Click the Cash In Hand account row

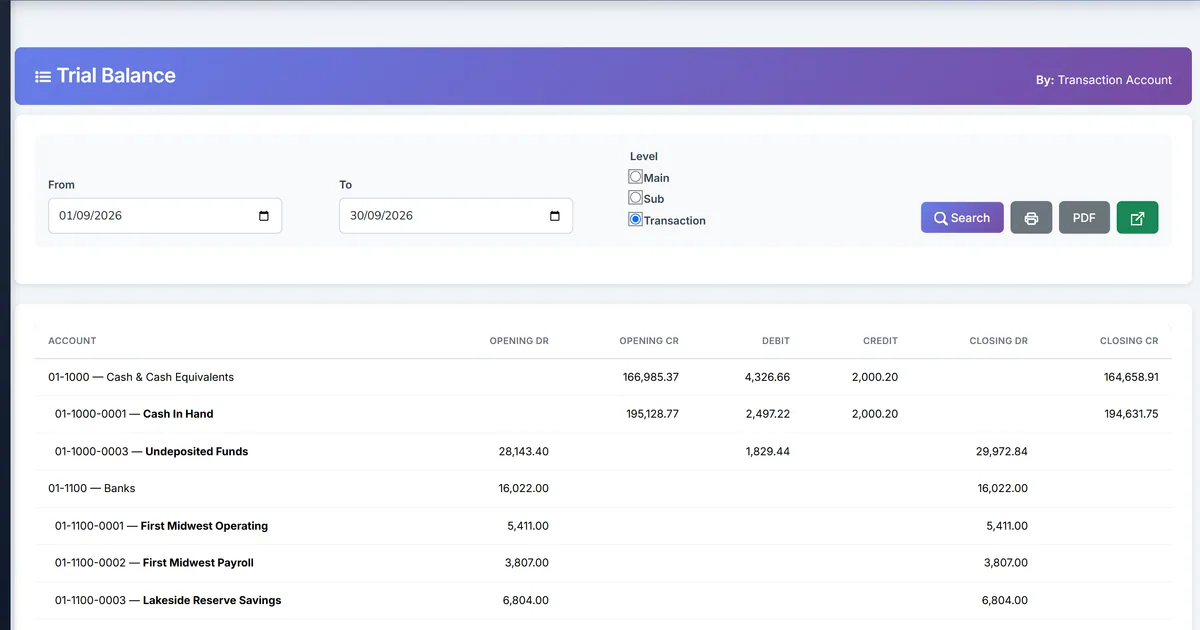click(603, 414)
